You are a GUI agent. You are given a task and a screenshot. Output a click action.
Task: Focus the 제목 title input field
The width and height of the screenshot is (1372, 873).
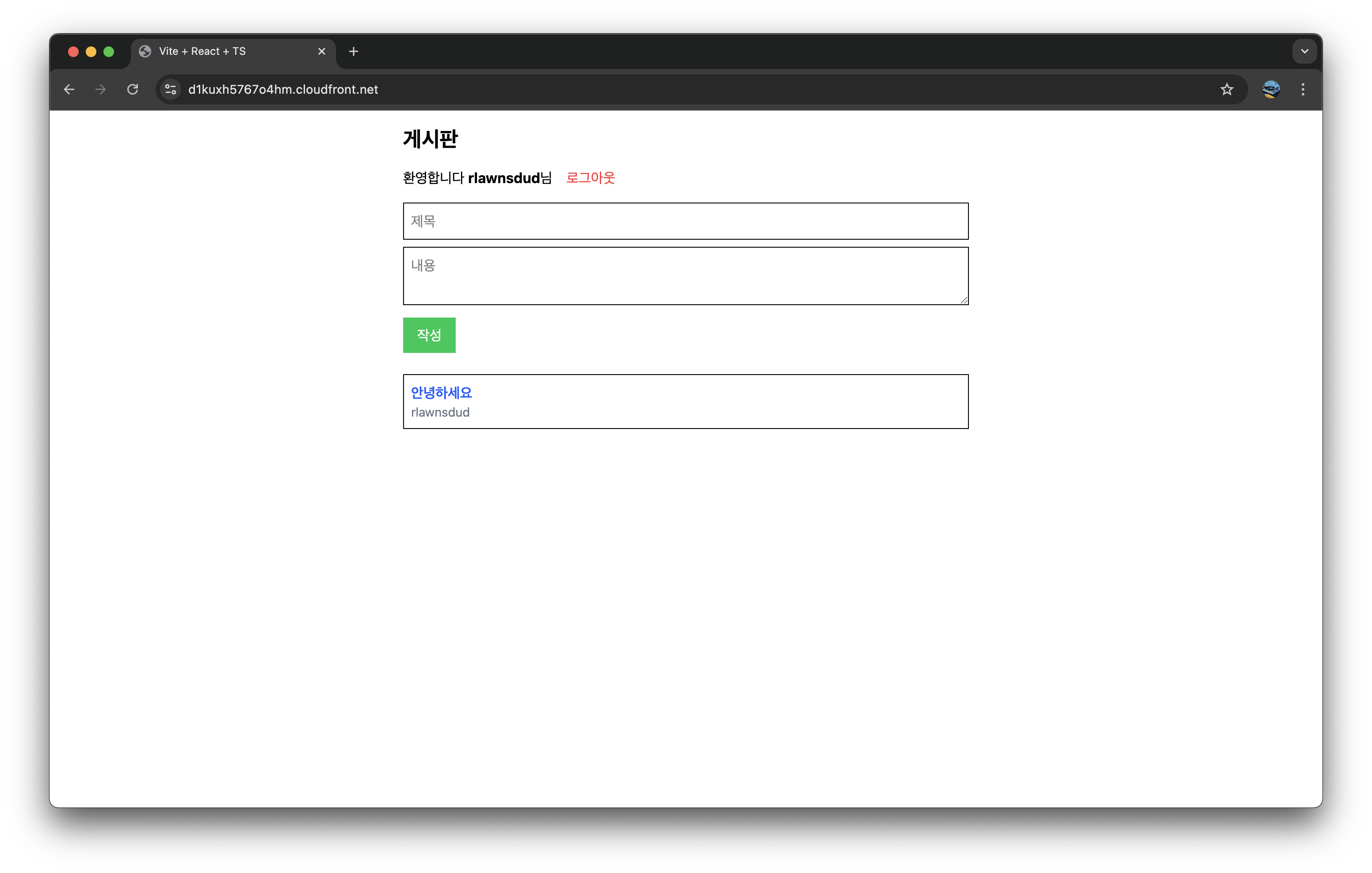tap(686, 221)
